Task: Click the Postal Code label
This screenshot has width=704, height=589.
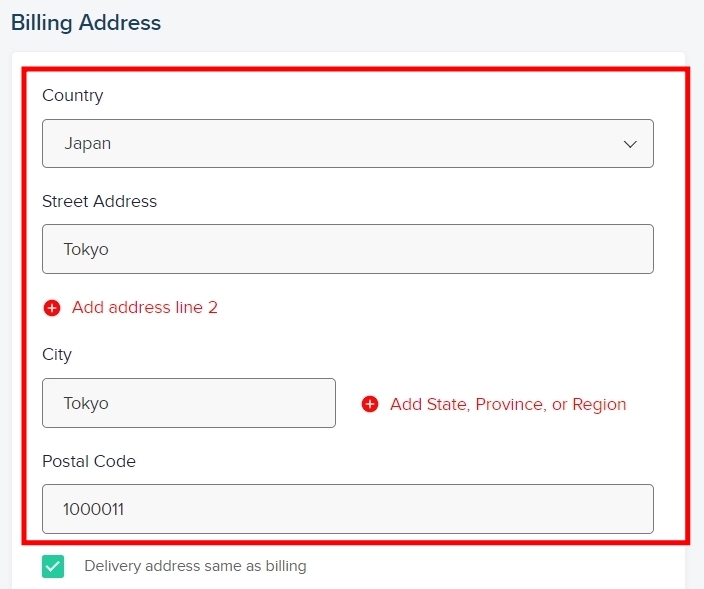Action: (x=89, y=462)
